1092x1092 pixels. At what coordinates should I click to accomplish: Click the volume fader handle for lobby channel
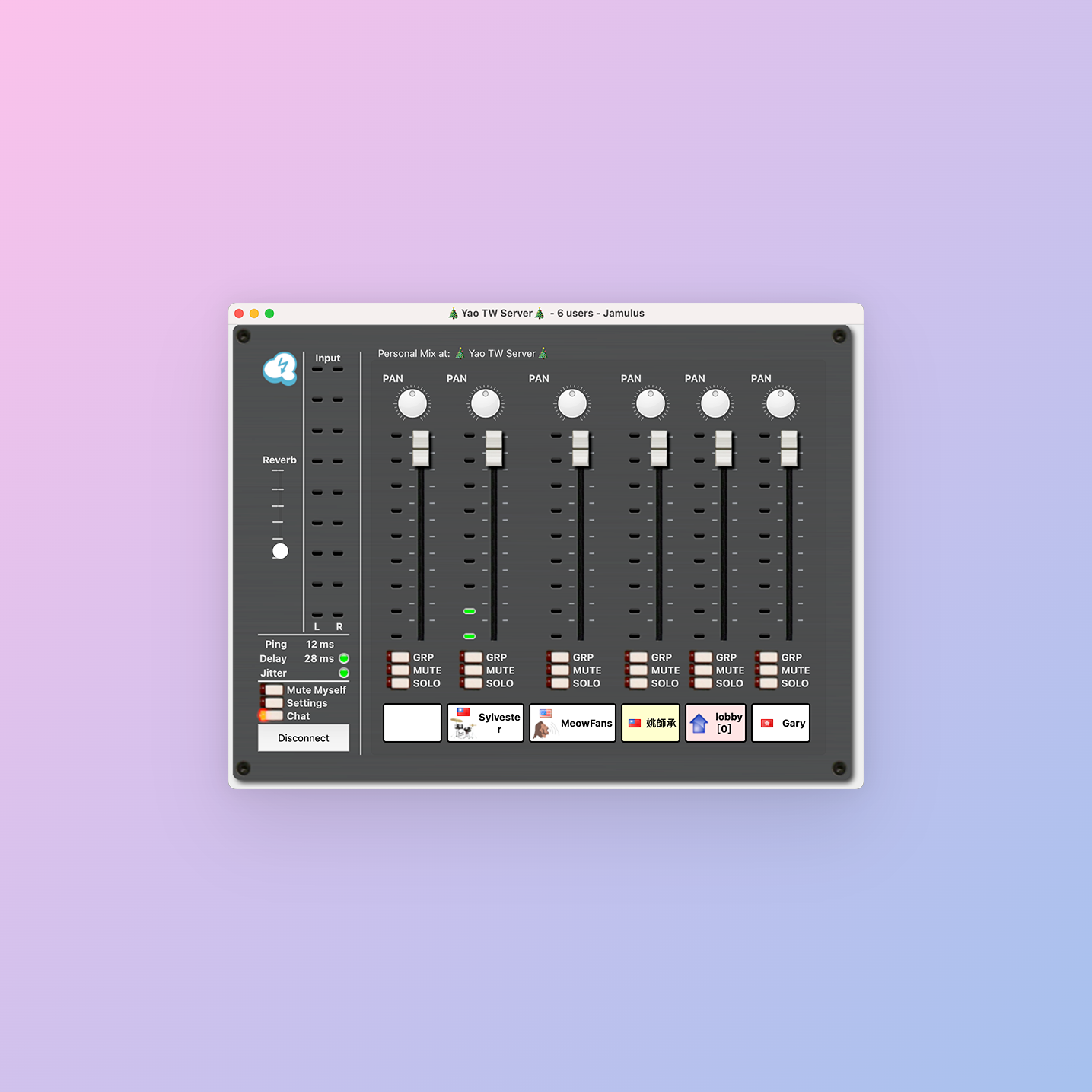723,448
